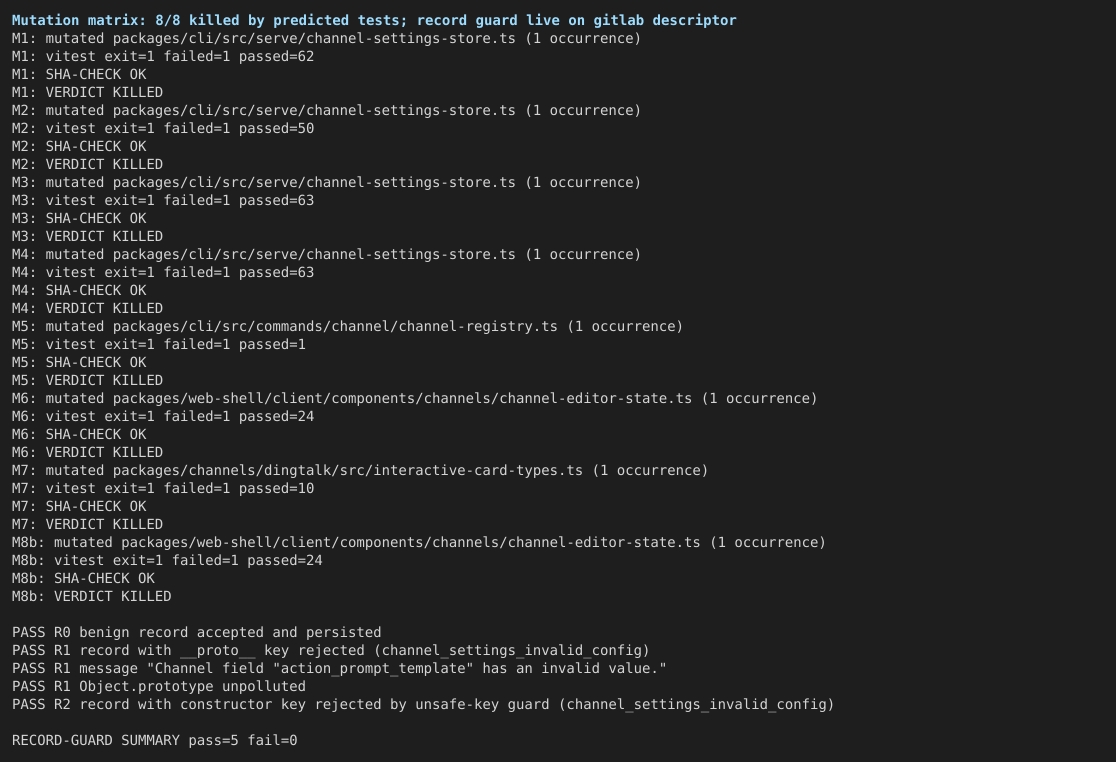Click the PASS R1 __proto__ key rejected line

(x=331, y=650)
